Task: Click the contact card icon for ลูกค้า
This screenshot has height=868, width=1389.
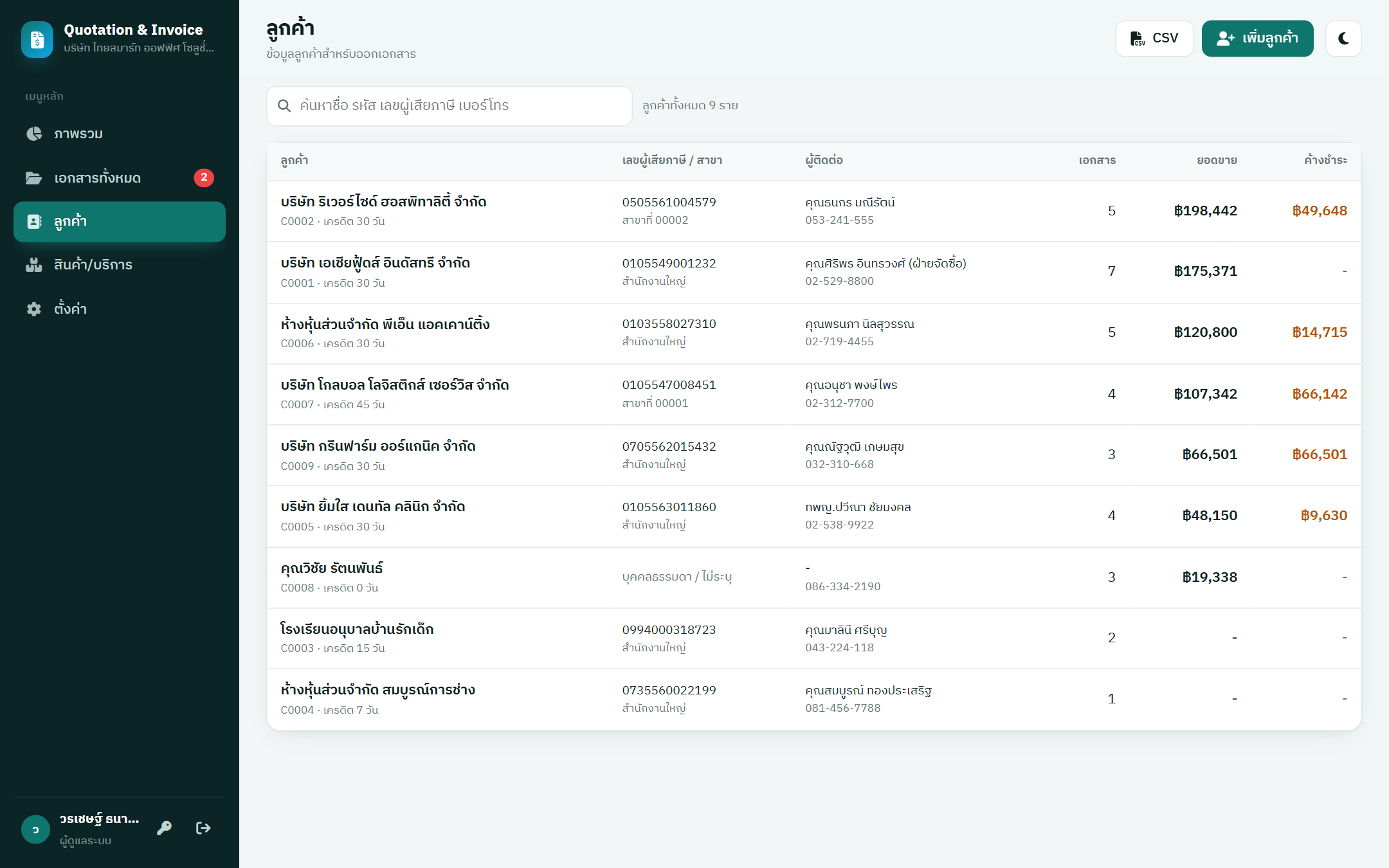Action: click(34, 222)
